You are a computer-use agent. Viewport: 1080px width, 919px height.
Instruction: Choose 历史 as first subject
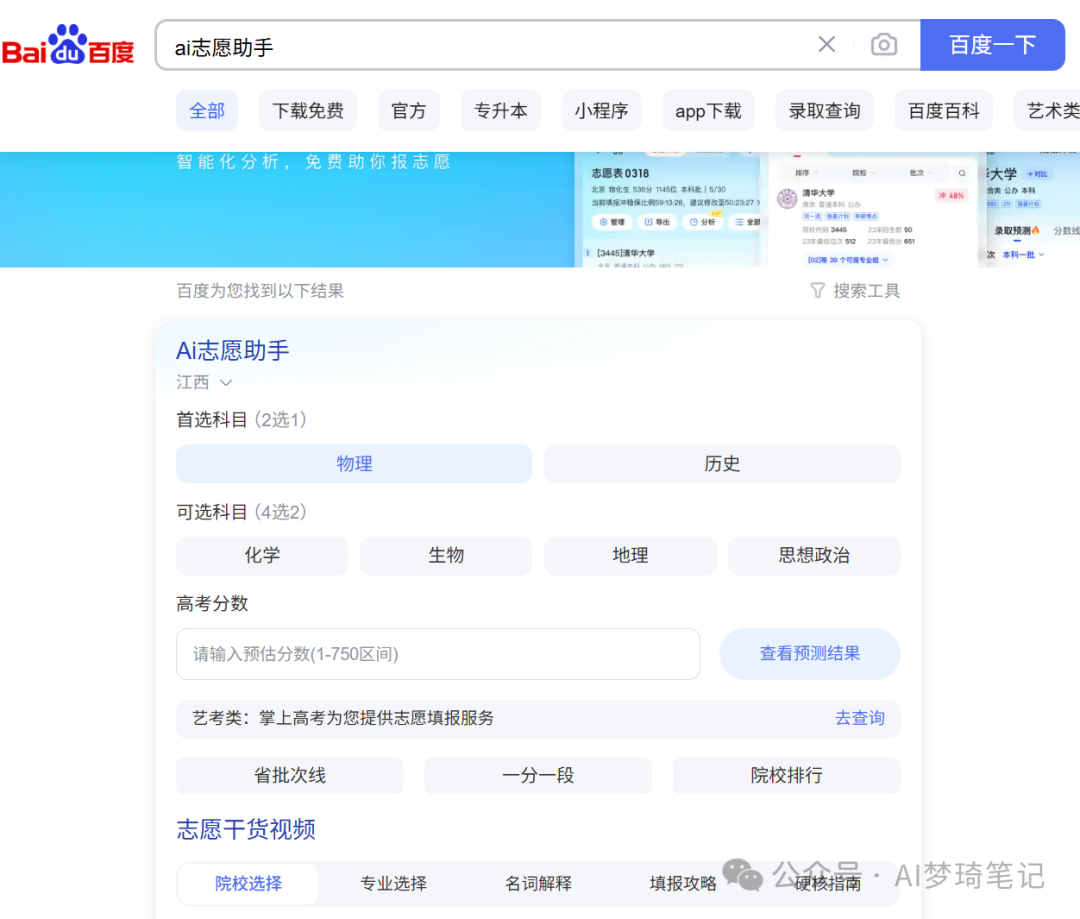click(722, 464)
